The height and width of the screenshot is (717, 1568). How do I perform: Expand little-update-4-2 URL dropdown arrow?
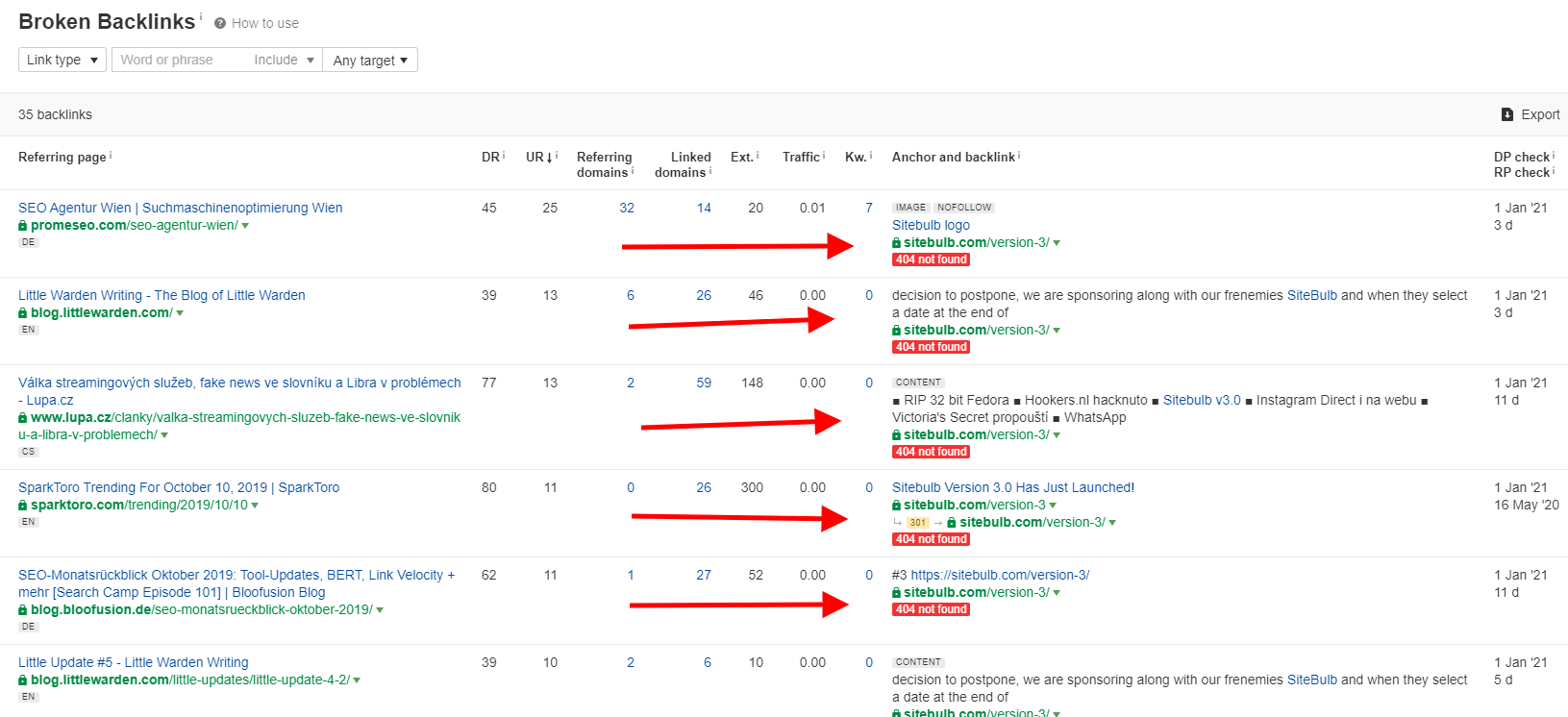[x=357, y=680]
